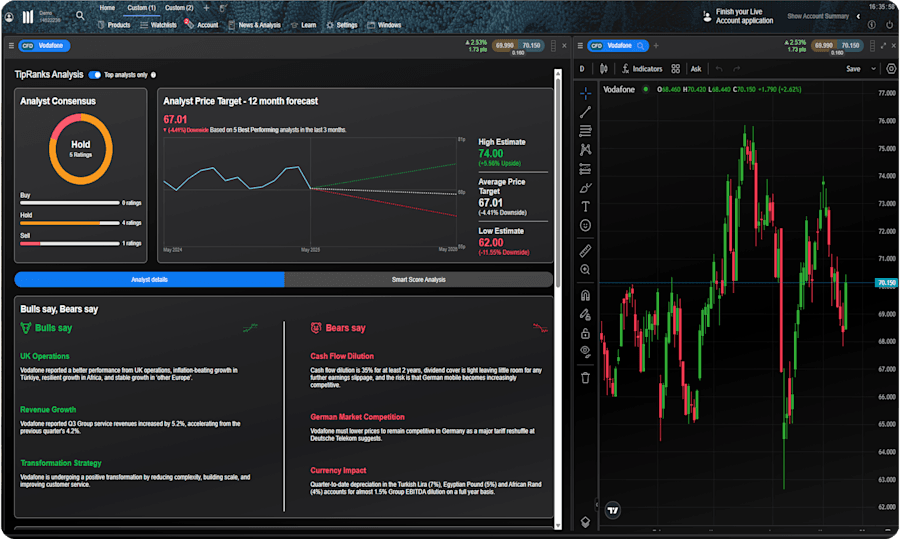The image size is (900, 539).
Task: Open the candlestick chart style selector
Action: click(x=603, y=69)
